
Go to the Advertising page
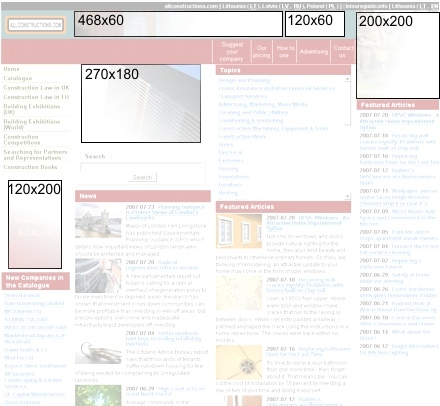[x=314, y=52]
